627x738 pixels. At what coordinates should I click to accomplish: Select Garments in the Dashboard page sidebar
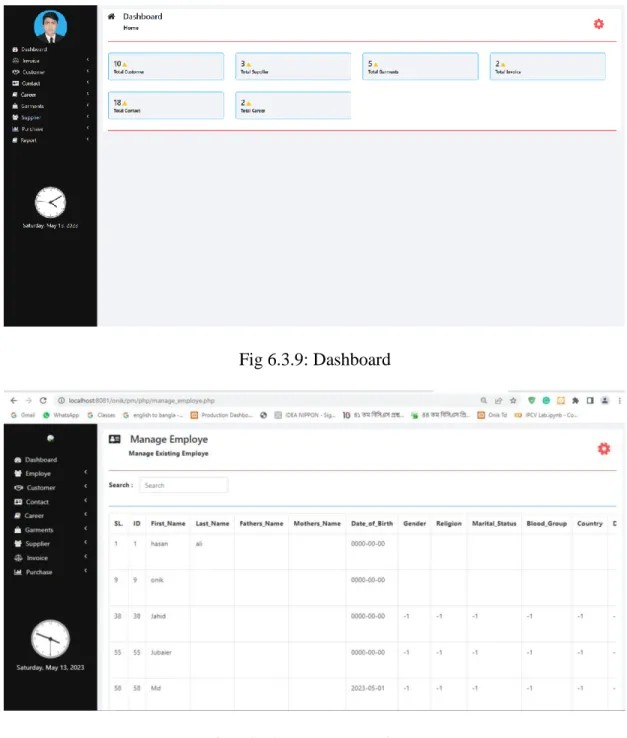click(32, 106)
